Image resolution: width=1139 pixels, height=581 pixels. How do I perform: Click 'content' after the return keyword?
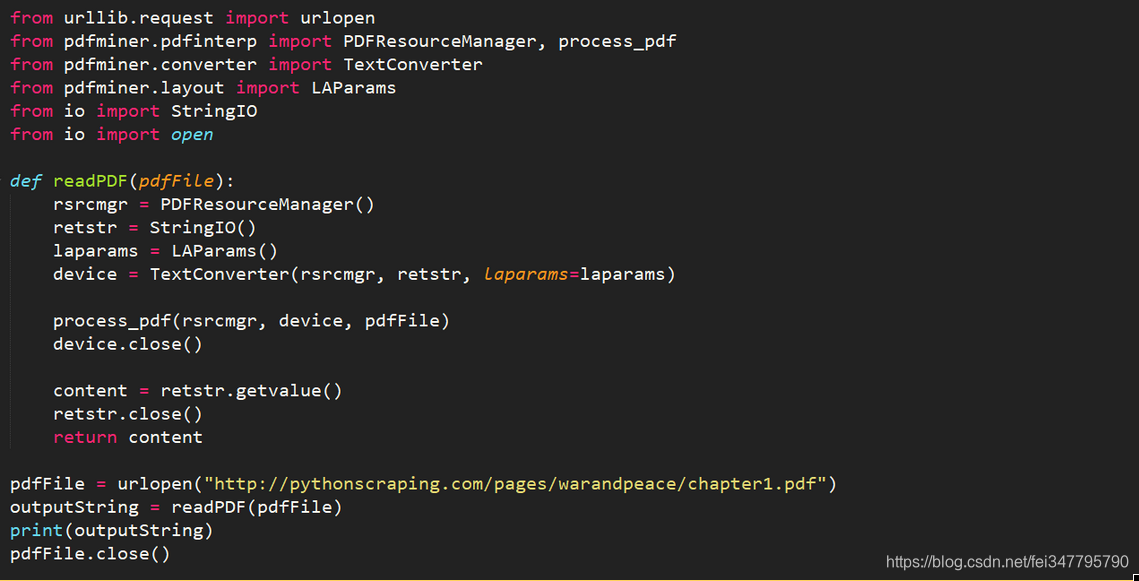166,436
